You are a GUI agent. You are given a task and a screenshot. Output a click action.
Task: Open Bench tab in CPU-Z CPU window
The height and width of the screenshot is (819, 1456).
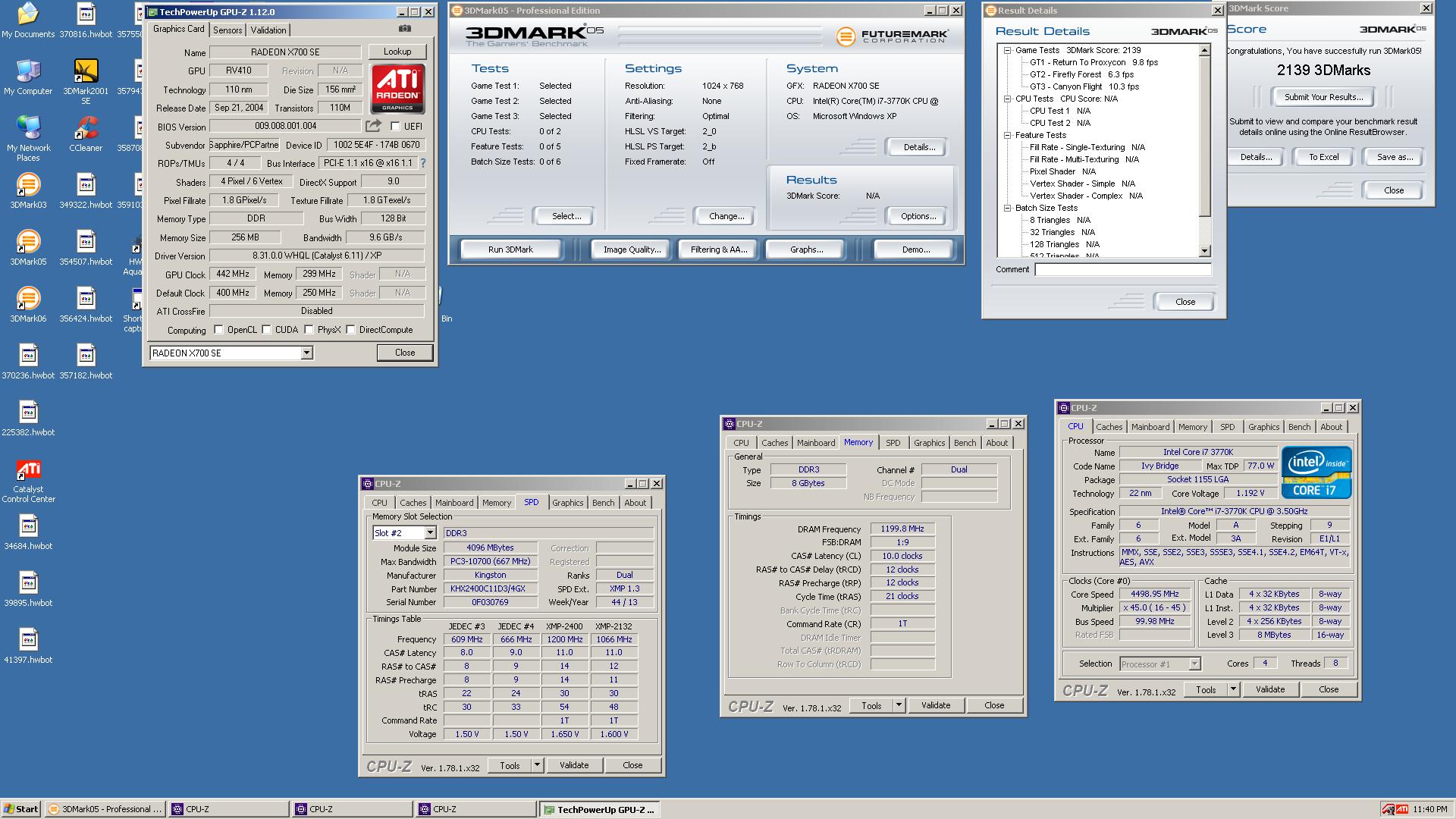click(x=1299, y=427)
